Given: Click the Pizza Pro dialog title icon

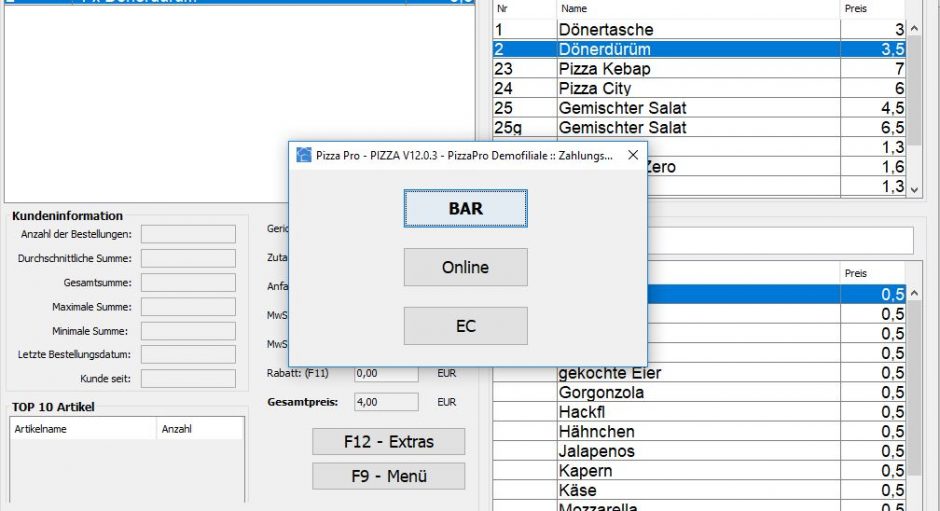Looking at the screenshot, I should (x=304, y=155).
